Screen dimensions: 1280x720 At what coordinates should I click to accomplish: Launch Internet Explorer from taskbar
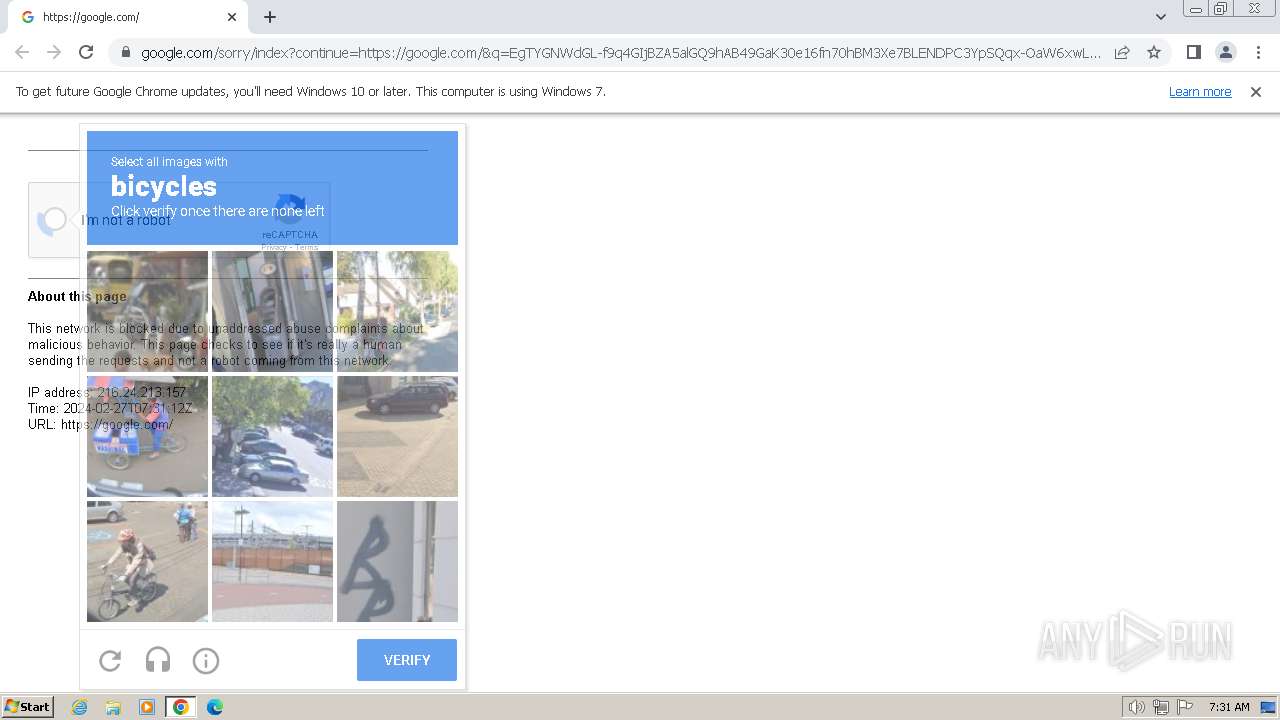(79, 707)
